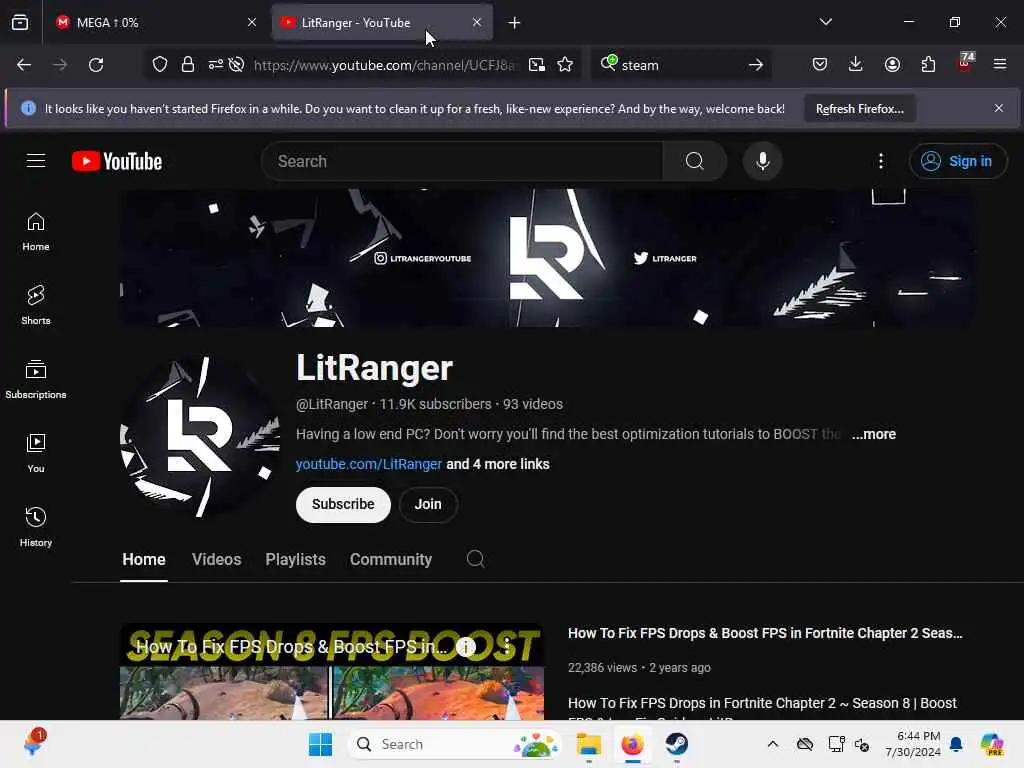
Task: Click the YouTube search magnifier button
Action: (x=695, y=161)
